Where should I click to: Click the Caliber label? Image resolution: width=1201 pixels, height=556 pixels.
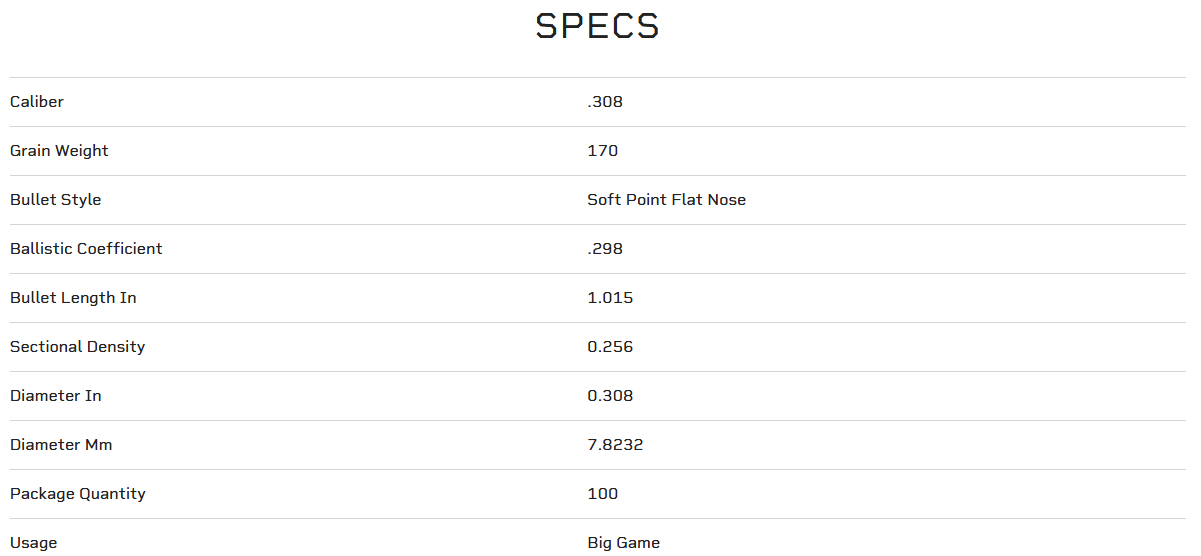pyautogui.click(x=37, y=102)
